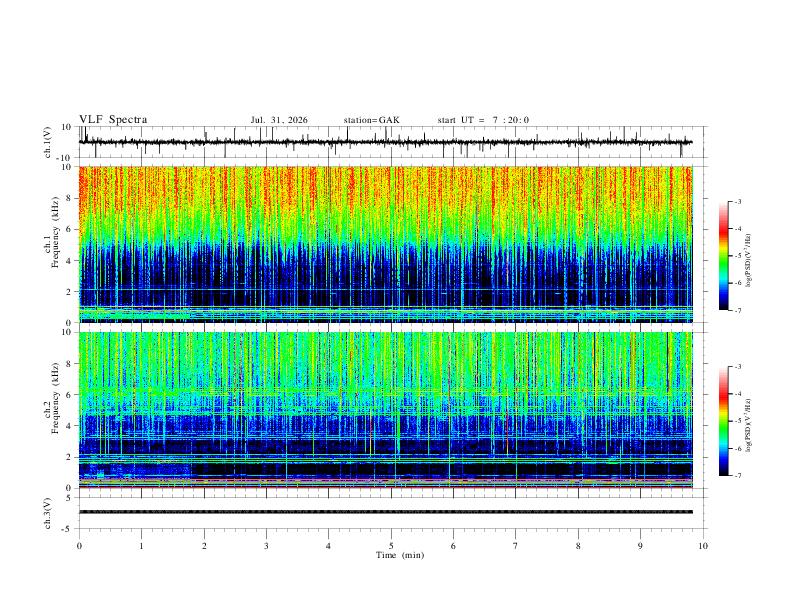Click the ch.1(V) axis label
792x612 pixels.
[48, 142]
